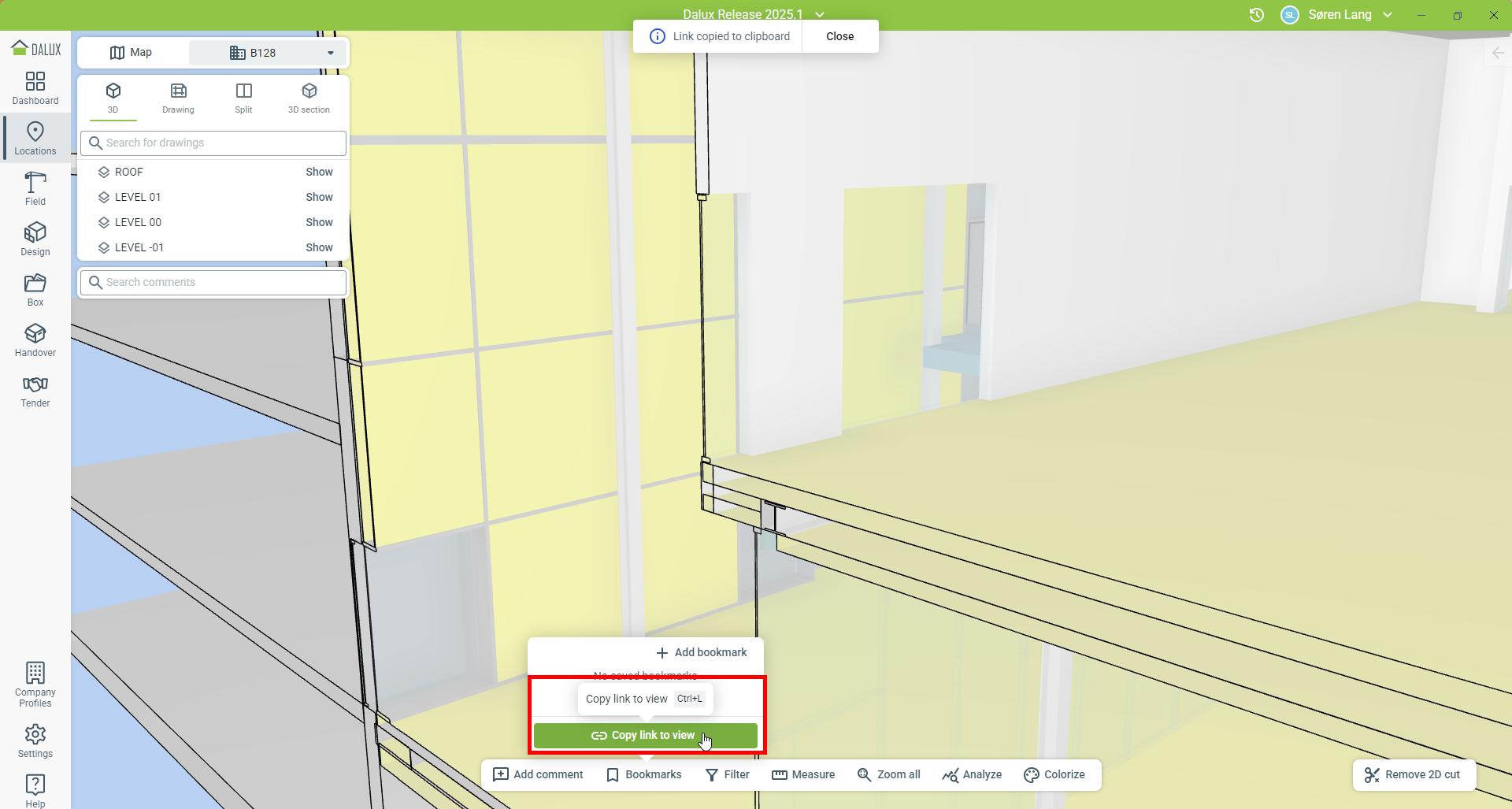Click the Search for drawings field
1512x809 pixels.
[213, 143]
